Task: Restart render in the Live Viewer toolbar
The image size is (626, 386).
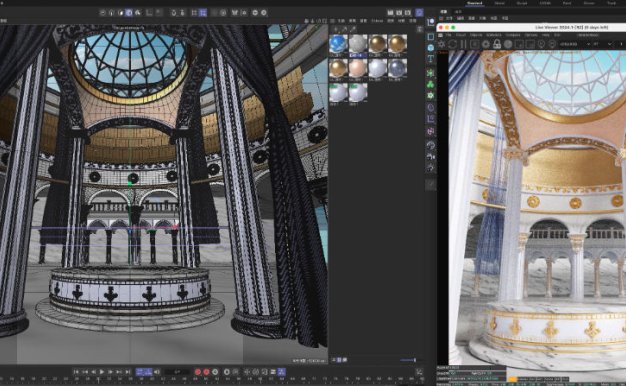Action: pyautogui.click(x=452, y=44)
